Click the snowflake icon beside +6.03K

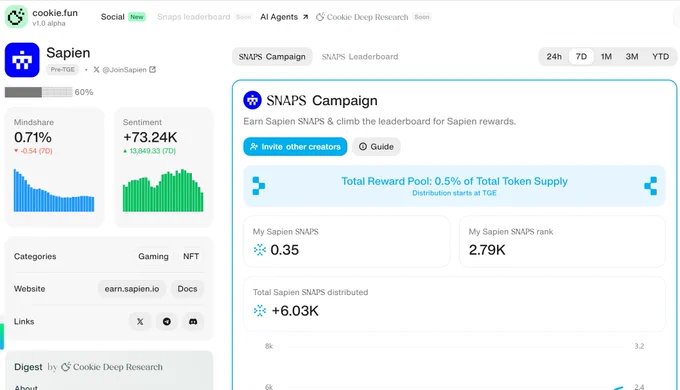[259, 311]
